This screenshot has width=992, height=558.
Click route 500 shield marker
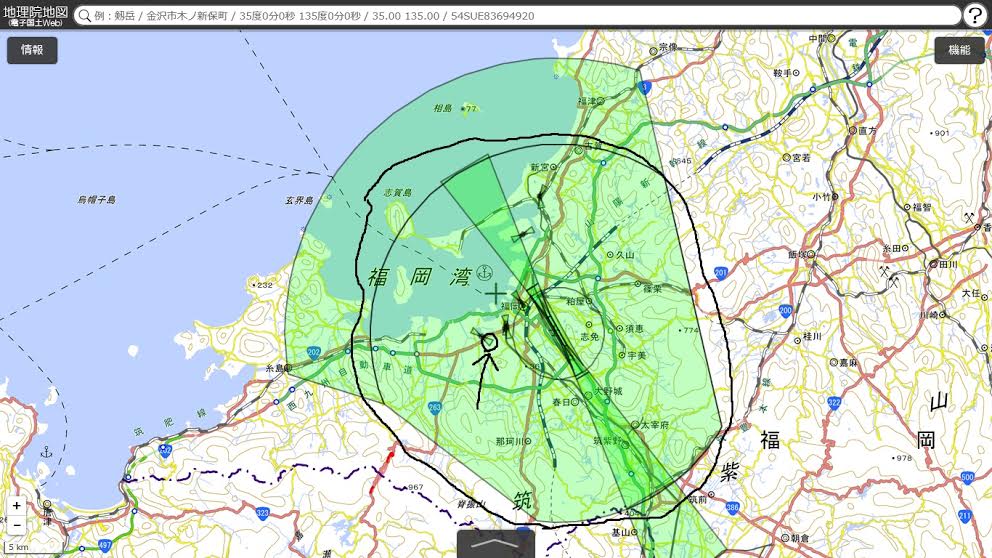coord(967,477)
